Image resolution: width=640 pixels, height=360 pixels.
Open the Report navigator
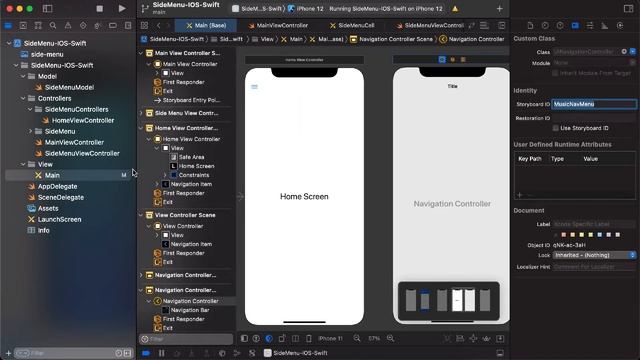point(128,25)
